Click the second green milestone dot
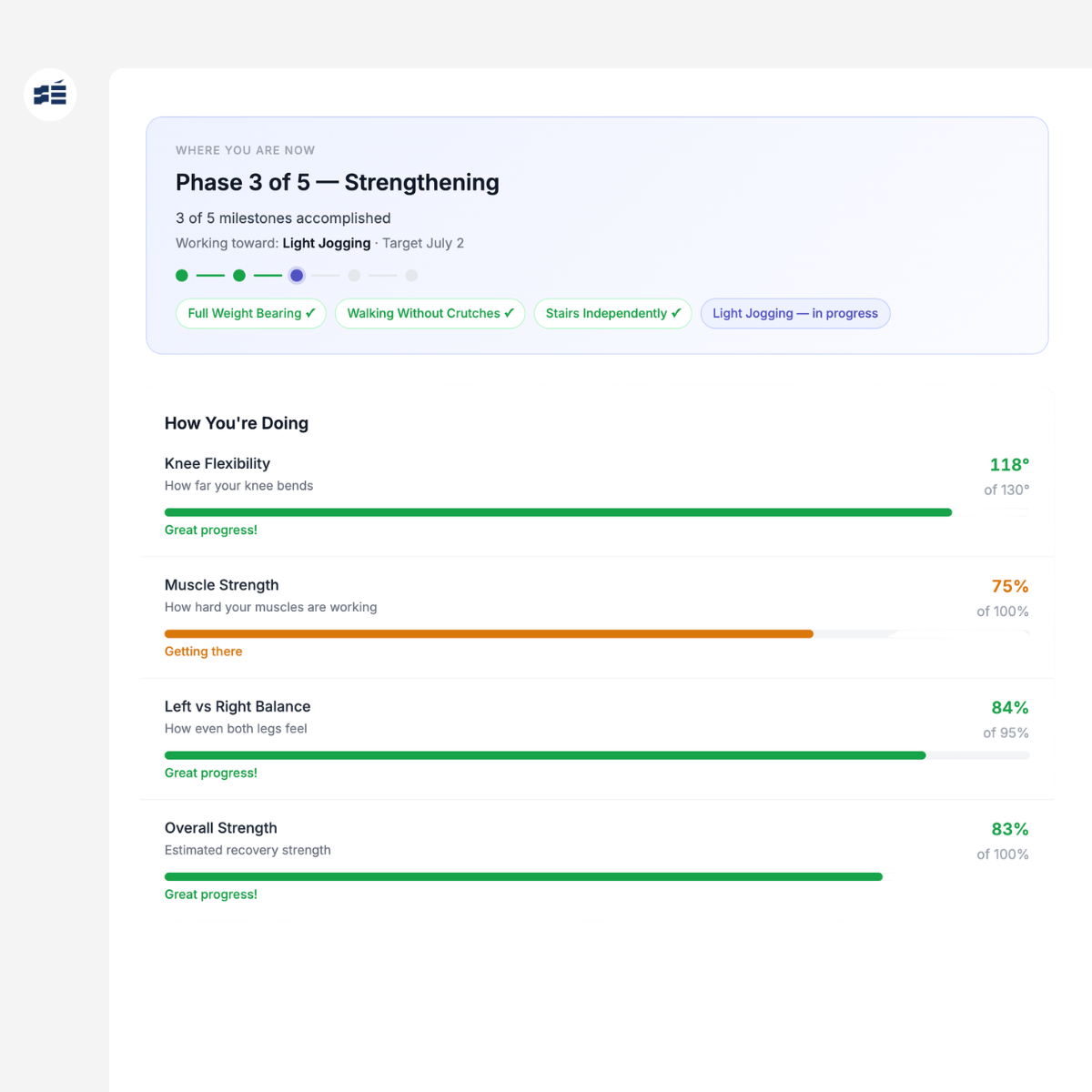Image resolution: width=1092 pixels, height=1092 pixels. click(x=239, y=276)
